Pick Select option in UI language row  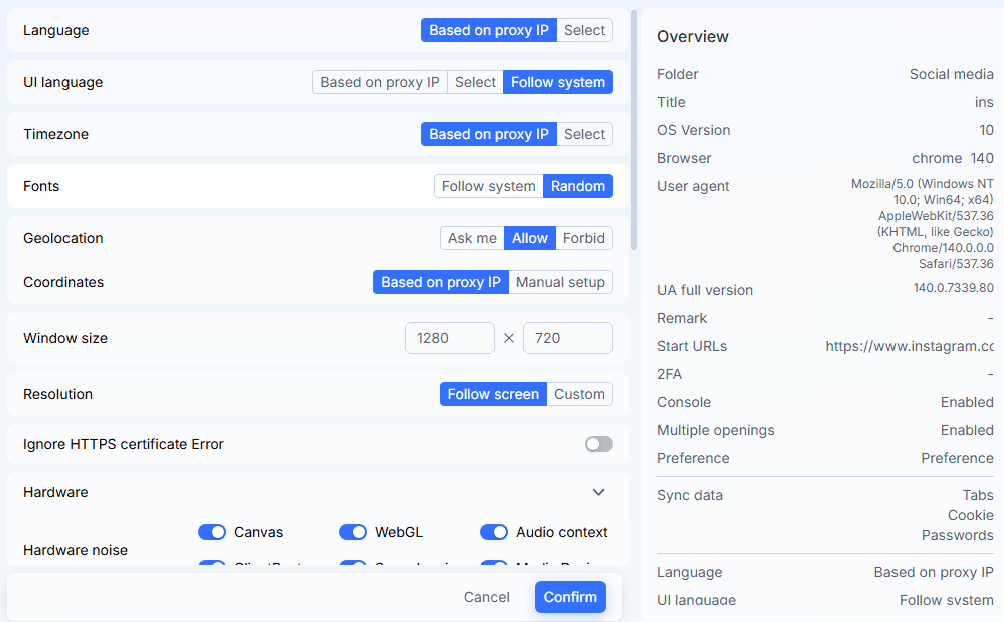point(475,82)
